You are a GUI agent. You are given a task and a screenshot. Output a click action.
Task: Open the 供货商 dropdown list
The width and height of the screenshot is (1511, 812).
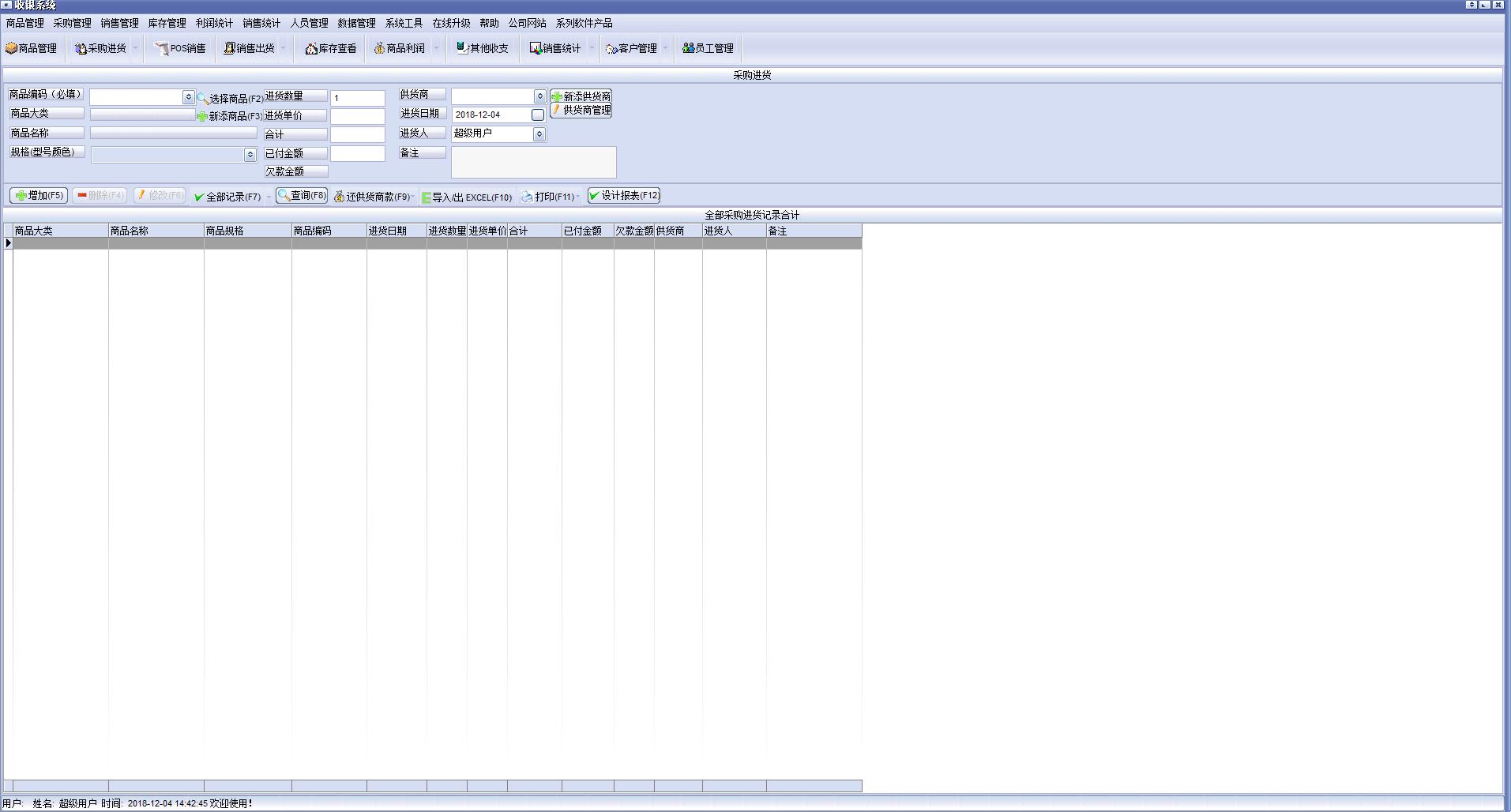click(x=539, y=96)
